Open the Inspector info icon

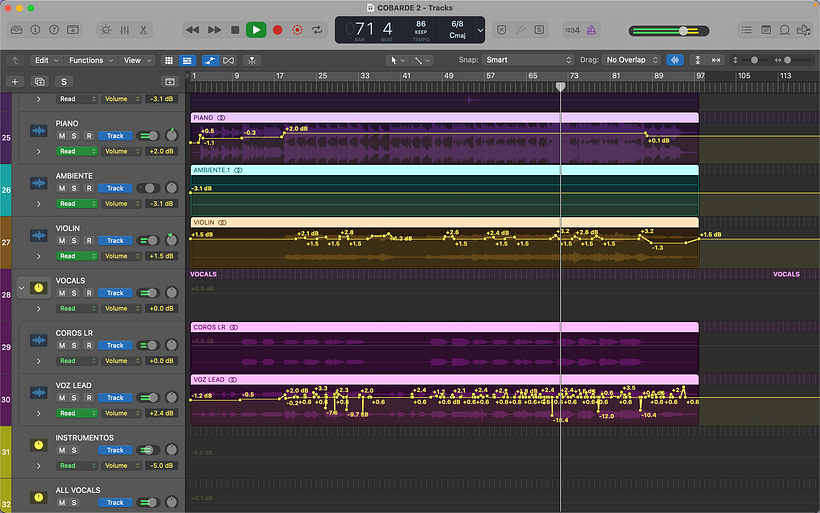[36, 30]
